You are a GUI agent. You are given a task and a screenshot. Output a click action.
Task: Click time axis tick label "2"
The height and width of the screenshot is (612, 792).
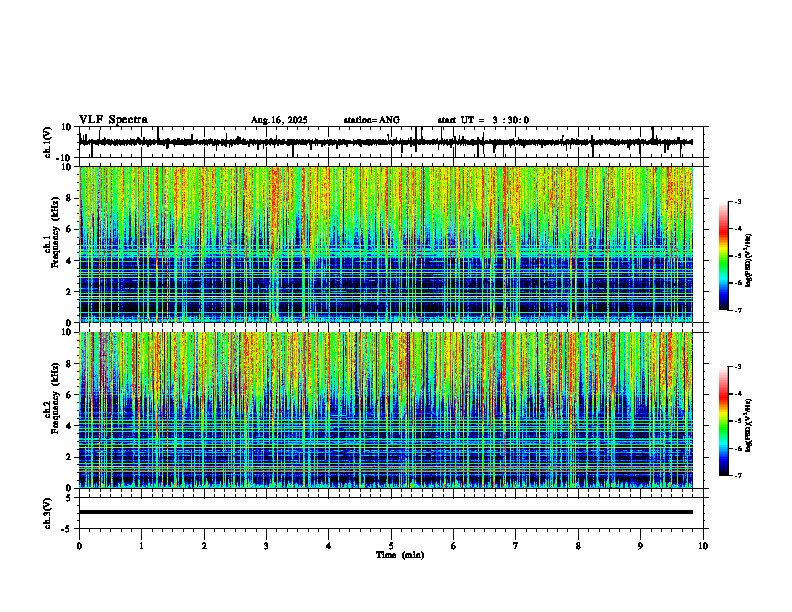[x=204, y=546]
